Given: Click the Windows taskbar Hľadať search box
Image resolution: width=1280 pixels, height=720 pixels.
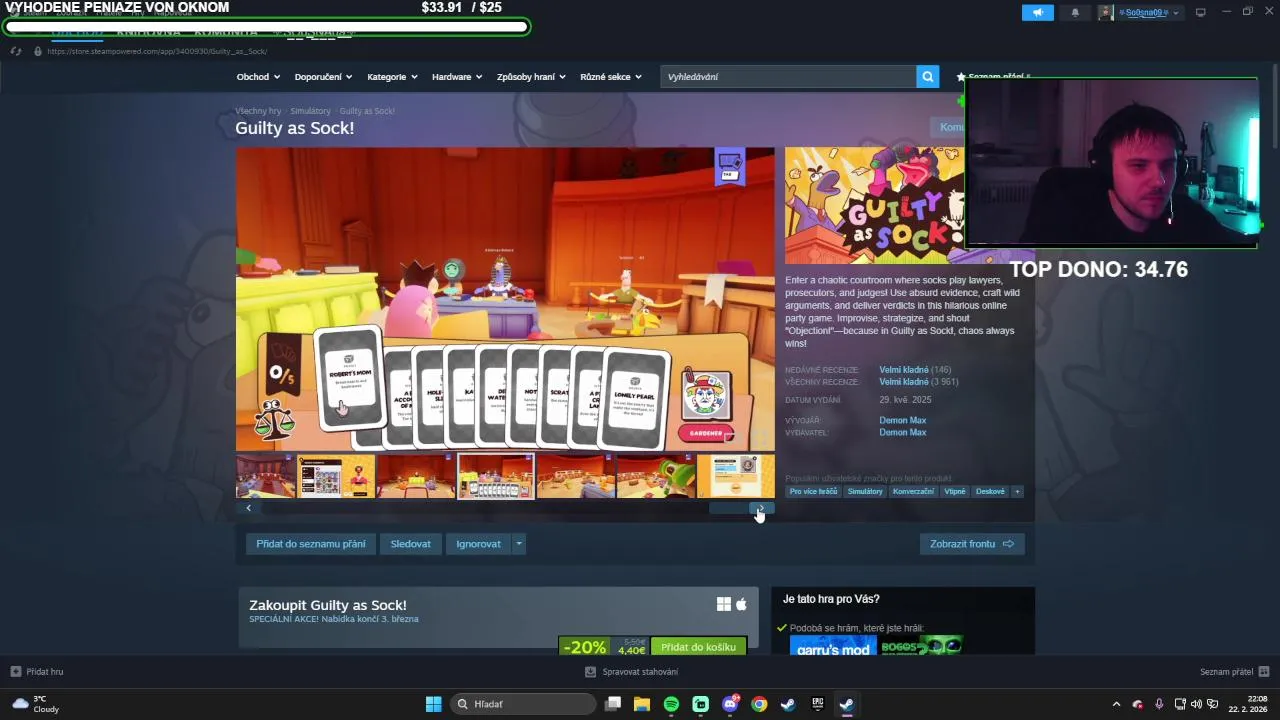Looking at the screenshot, I should tap(523, 704).
